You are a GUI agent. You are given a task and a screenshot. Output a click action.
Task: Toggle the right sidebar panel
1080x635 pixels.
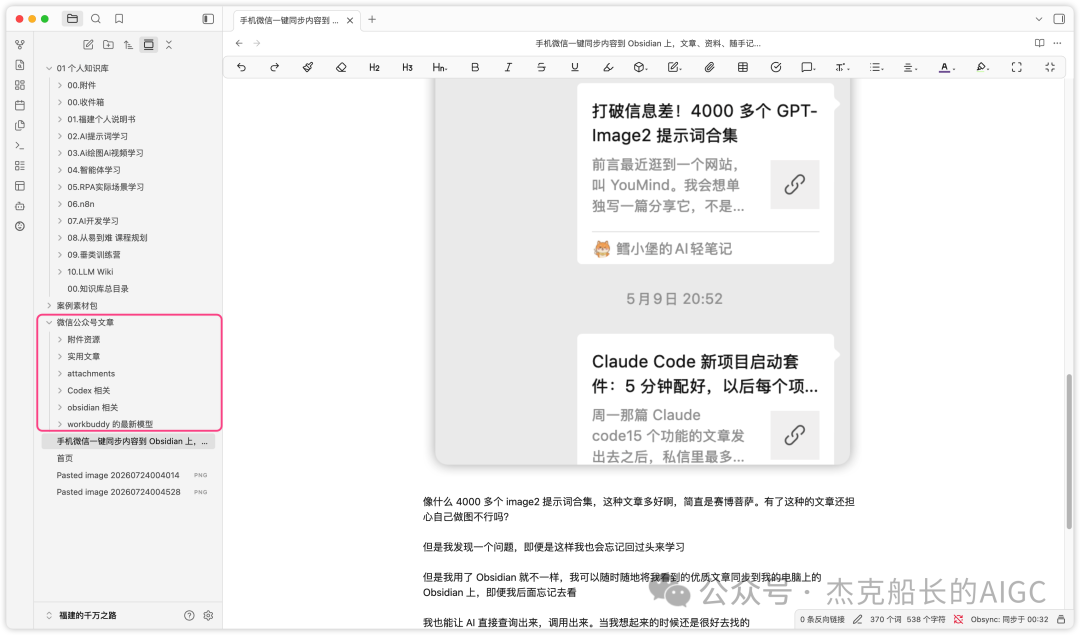pos(1059,19)
